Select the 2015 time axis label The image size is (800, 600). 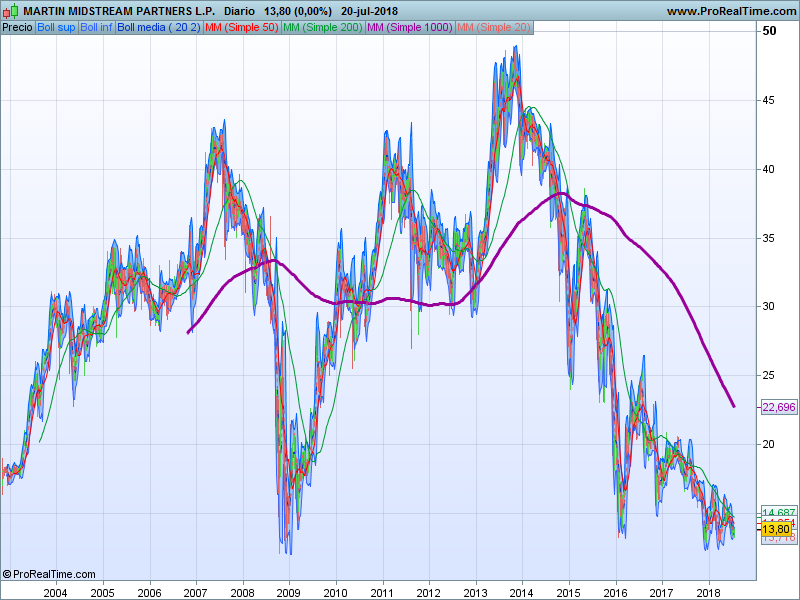coord(569,593)
